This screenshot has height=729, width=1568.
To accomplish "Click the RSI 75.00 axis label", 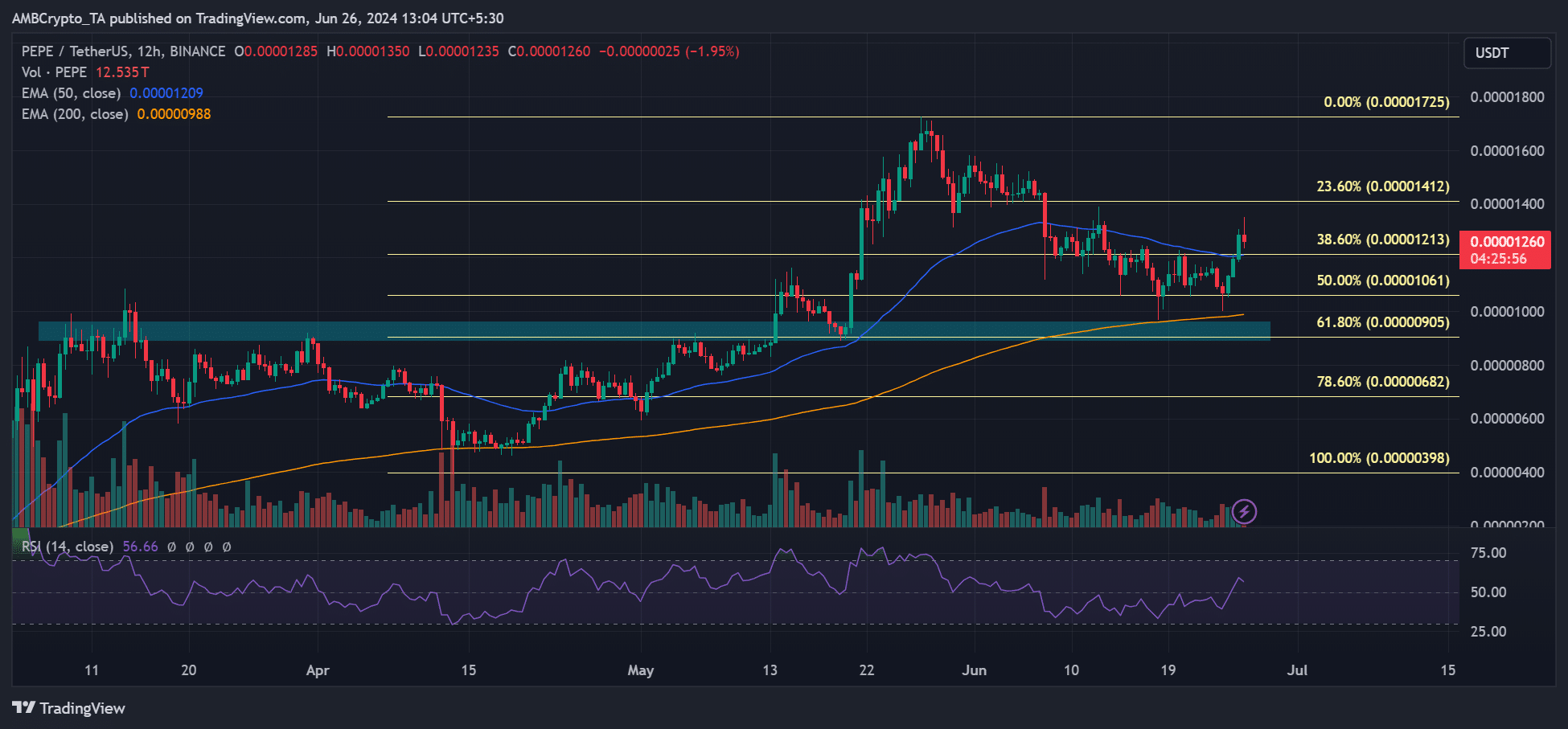I will pos(1488,553).
